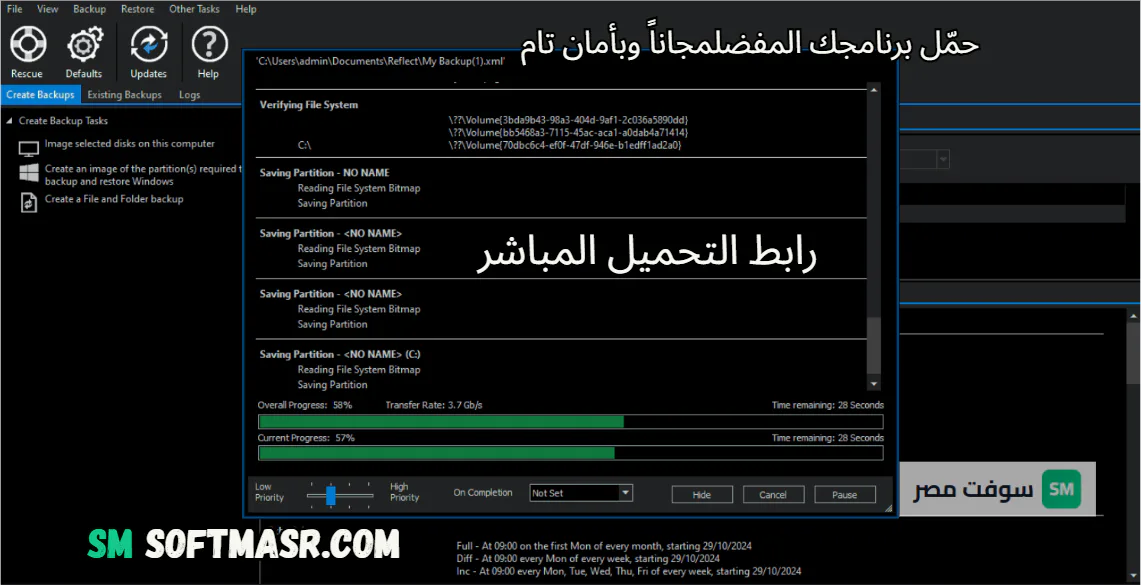
Task: Click the Inc schedule line text
Action: click(x=629, y=572)
